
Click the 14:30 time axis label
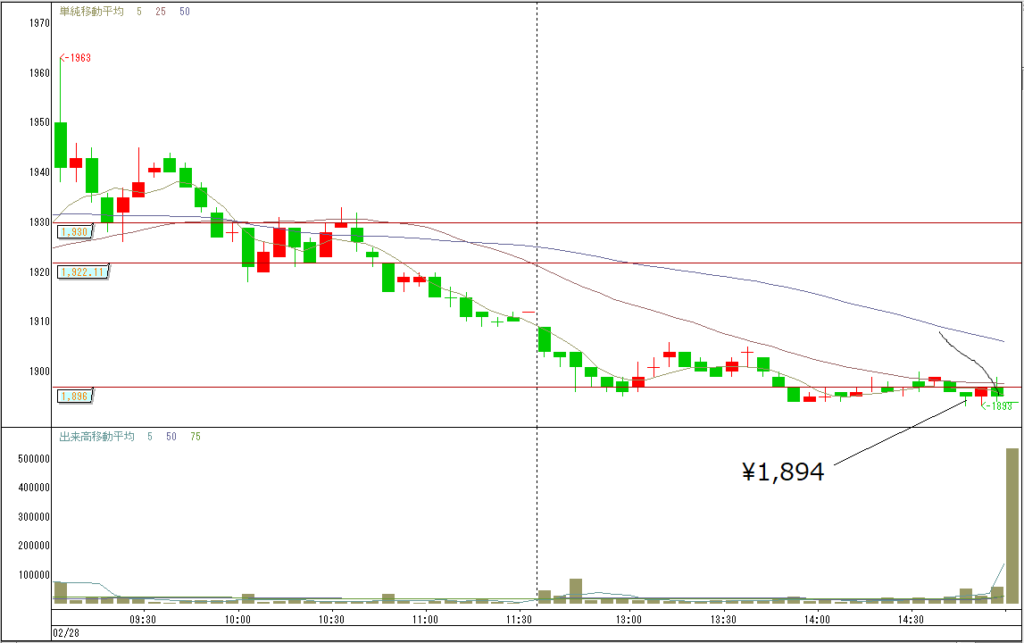(x=910, y=619)
